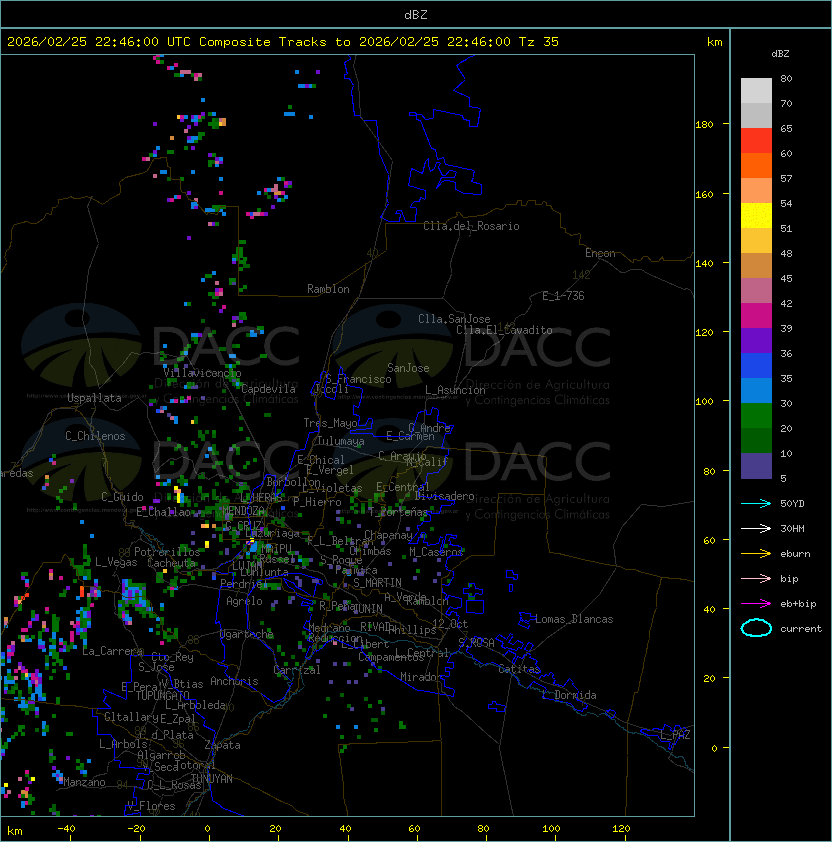
Task: Click the Uspallata map label
Action: point(94,398)
